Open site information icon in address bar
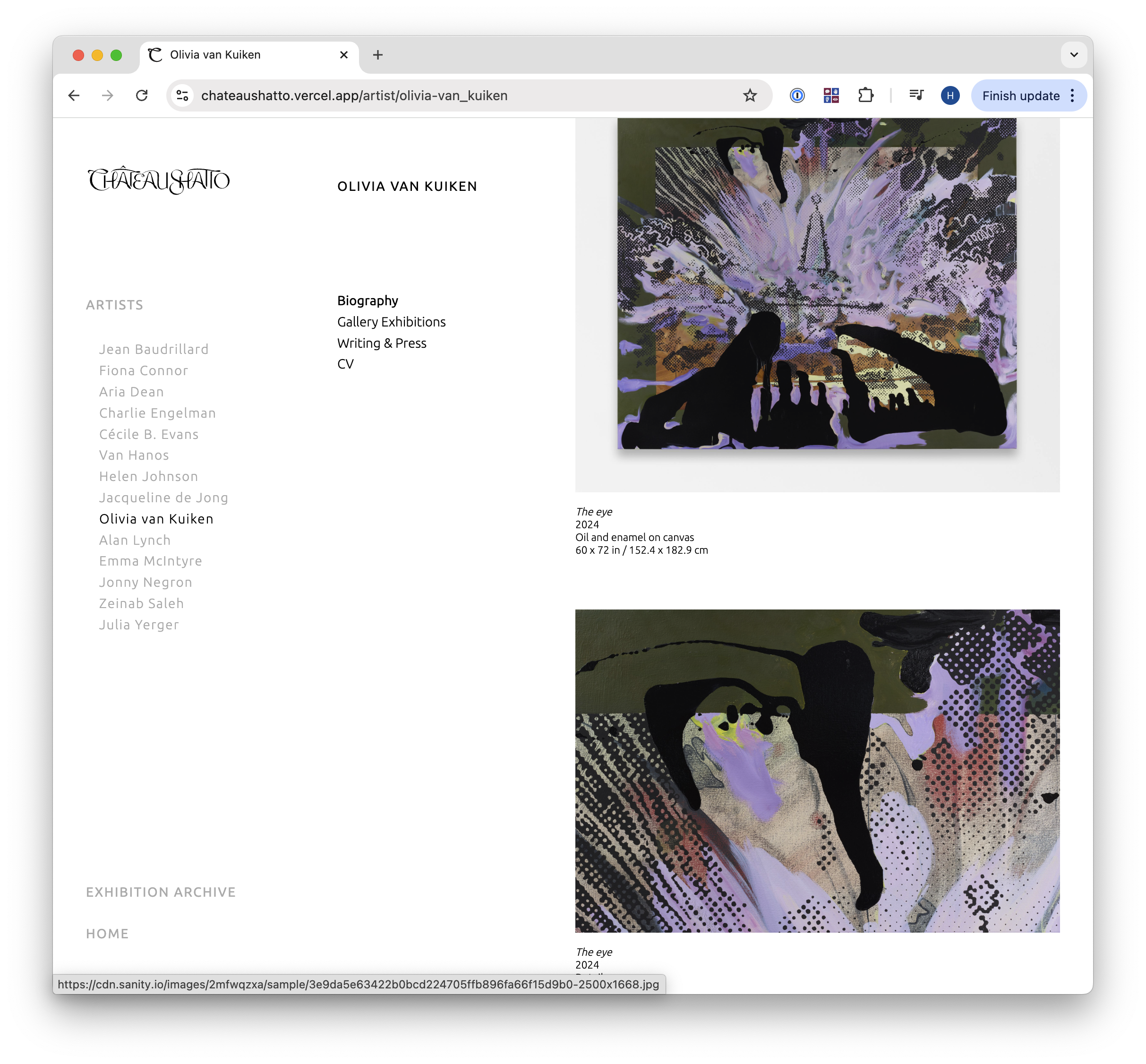Screen dimensions: 1146x1064 coord(182,95)
